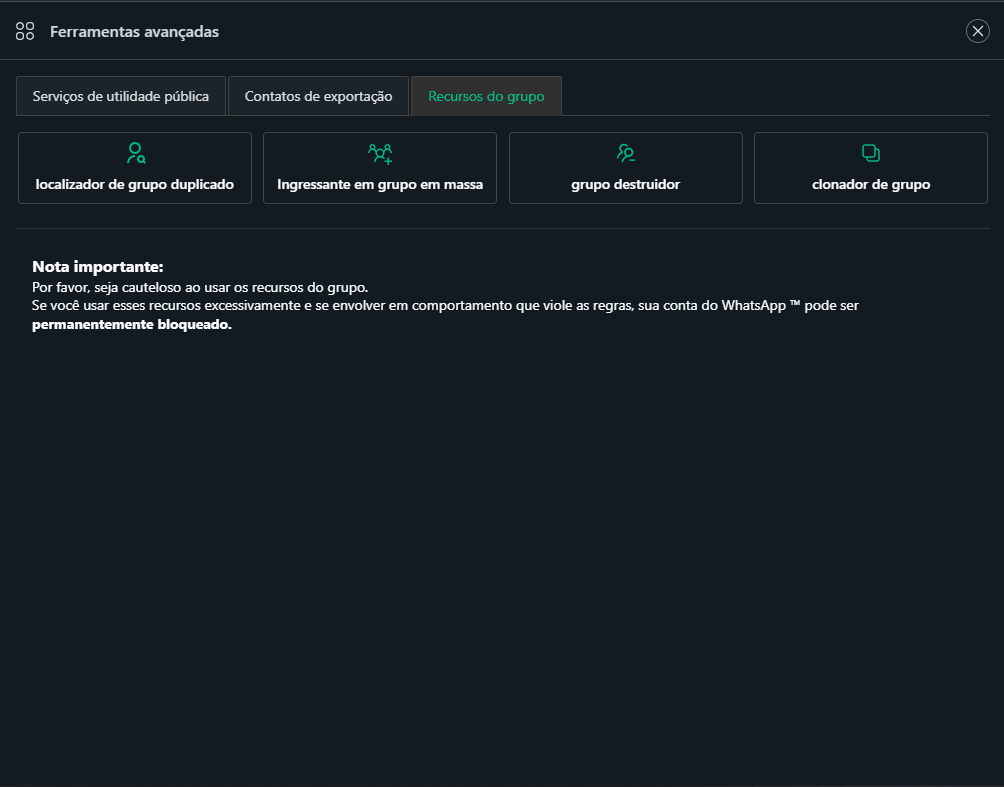
Task: Click the duplicate group finder person-search icon
Action: 136,153
